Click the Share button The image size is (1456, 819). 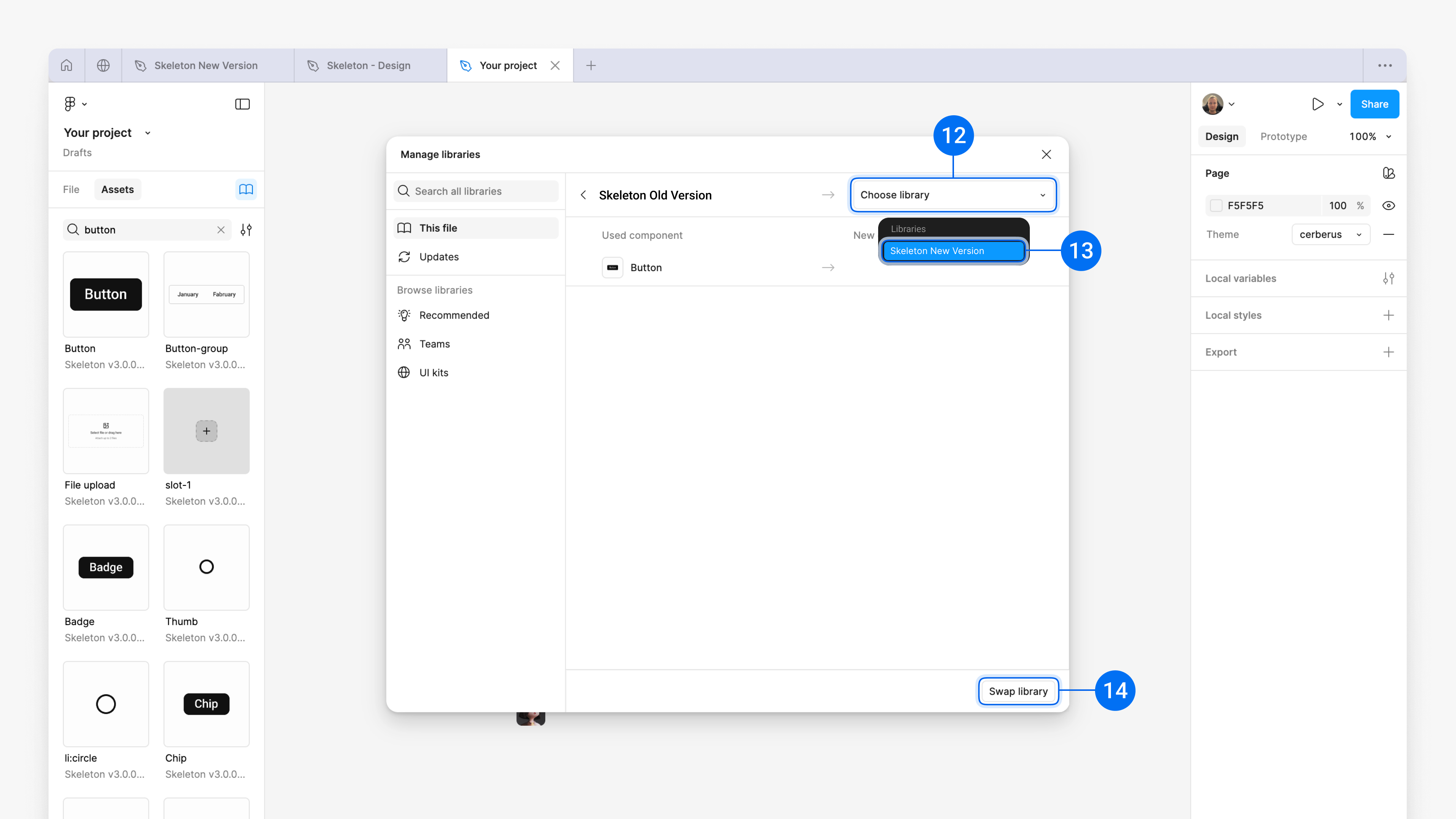(x=1374, y=104)
